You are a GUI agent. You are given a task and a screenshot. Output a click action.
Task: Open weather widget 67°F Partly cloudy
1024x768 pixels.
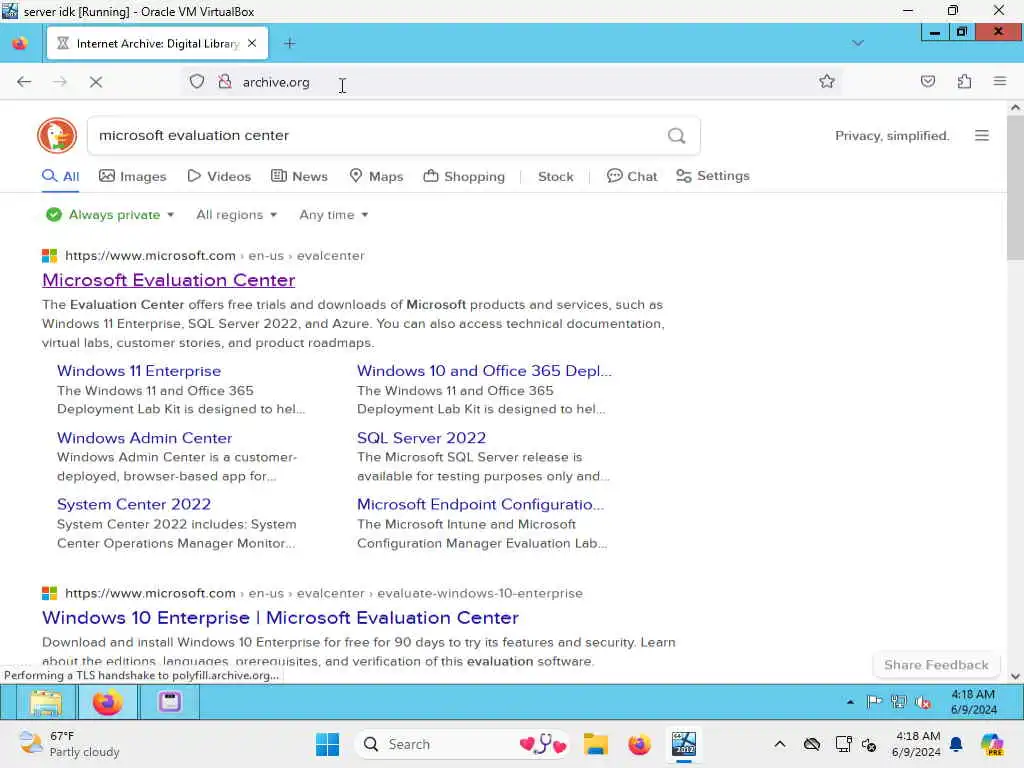pyautogui.click(x=69, y=744)
